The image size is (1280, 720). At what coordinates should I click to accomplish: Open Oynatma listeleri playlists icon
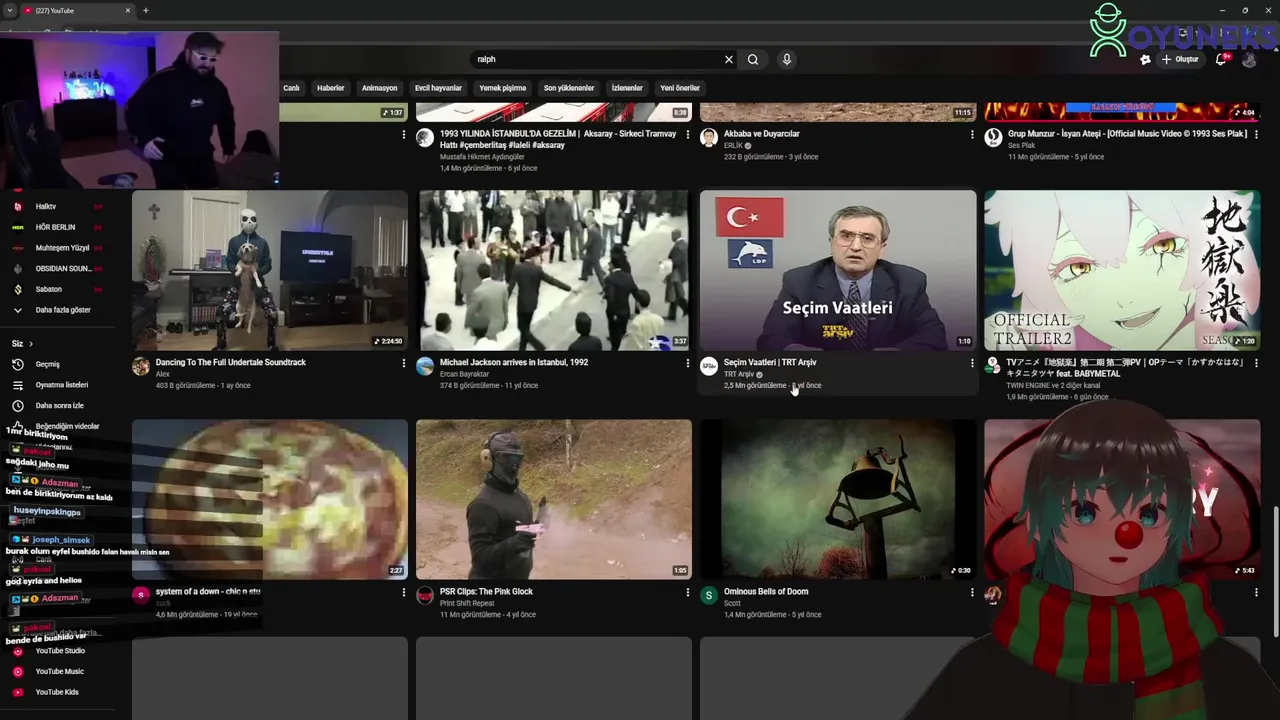[x=18, y=385]
